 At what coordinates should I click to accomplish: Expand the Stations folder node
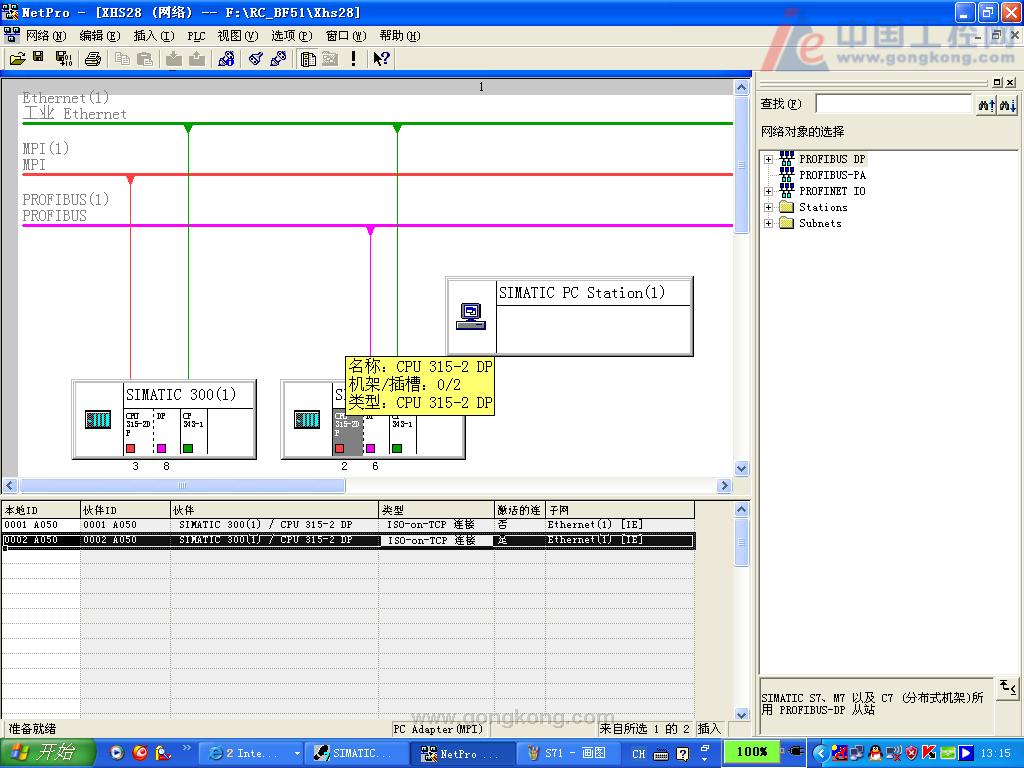(x=769, y=208)
